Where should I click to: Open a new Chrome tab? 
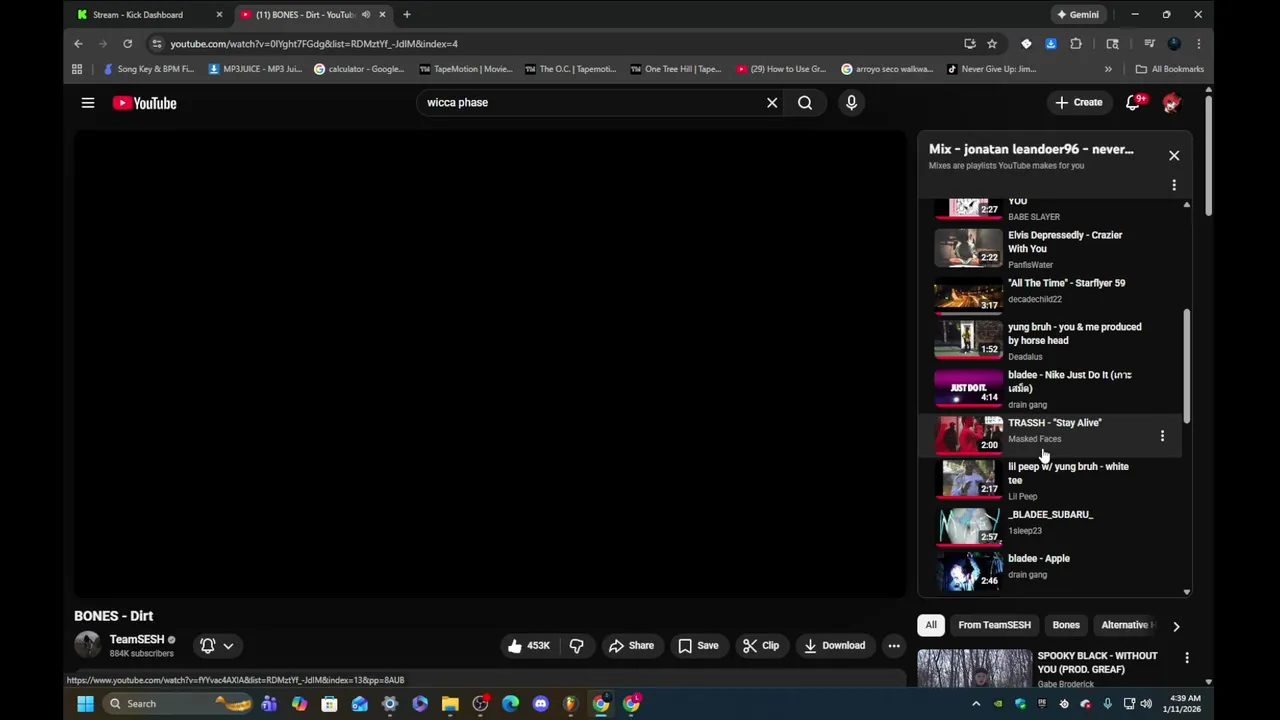tap(406, 15)
